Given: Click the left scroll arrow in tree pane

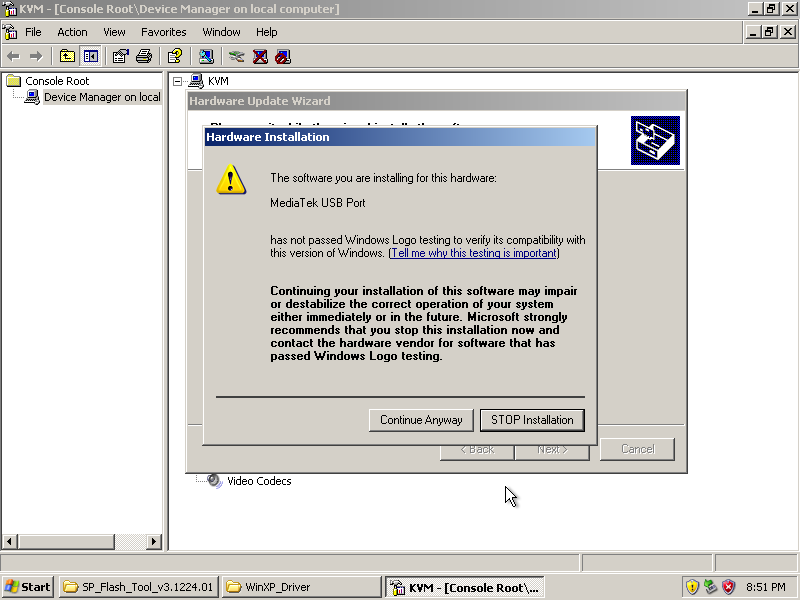Looking at the screenshot, I should point(10,541).
